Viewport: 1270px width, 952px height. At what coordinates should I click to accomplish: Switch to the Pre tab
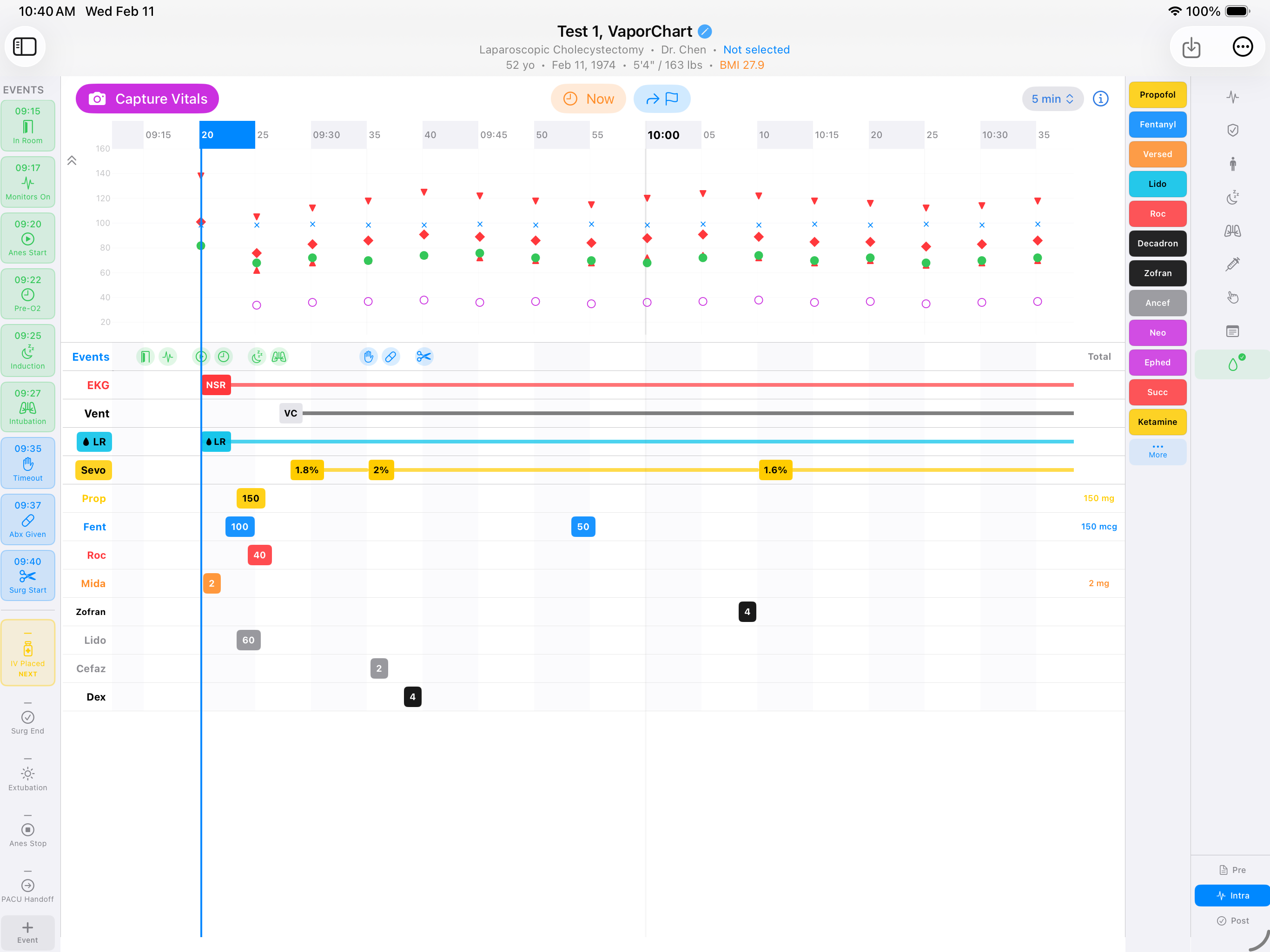[x=1232, y=869]
